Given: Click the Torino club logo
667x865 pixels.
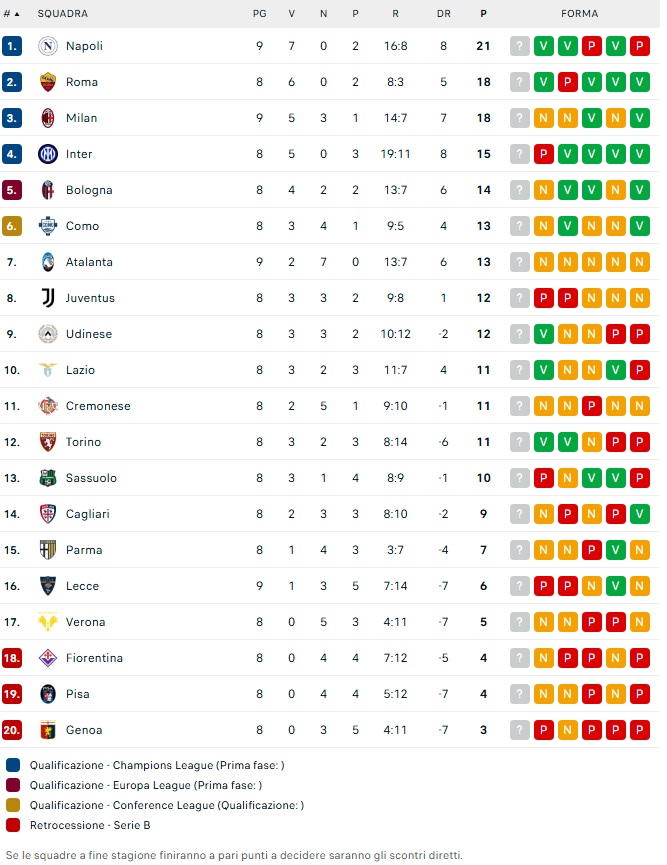Looking at the screenshot, I should tap(47, 442).
